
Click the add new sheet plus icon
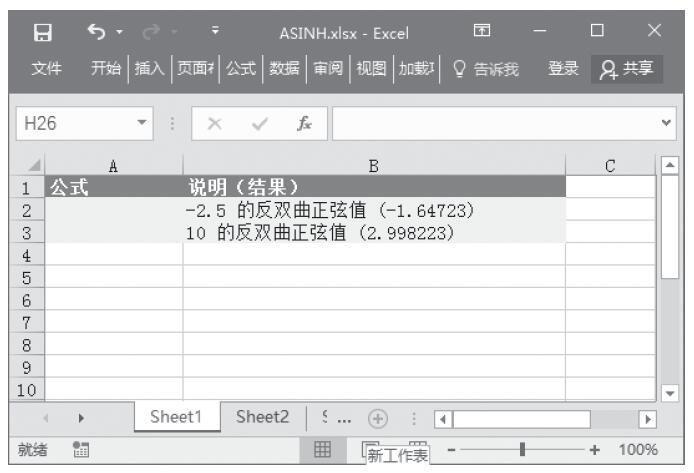coord(377,418)
